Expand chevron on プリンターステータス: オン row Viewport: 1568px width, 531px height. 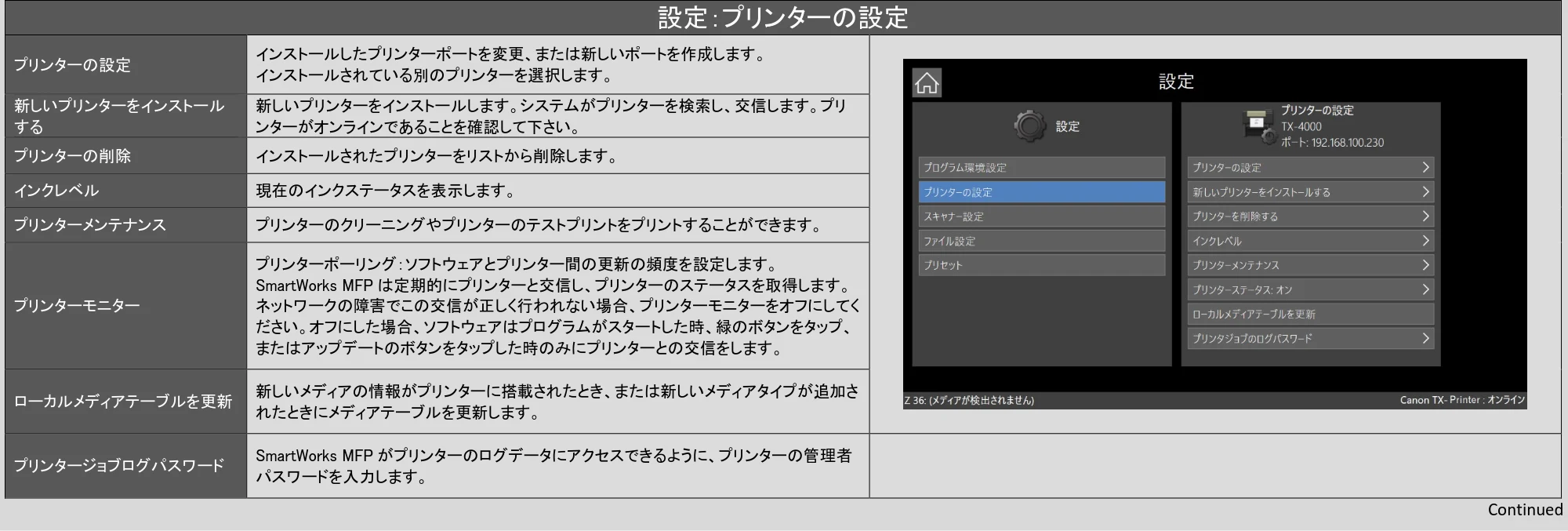click(1425, 289)
